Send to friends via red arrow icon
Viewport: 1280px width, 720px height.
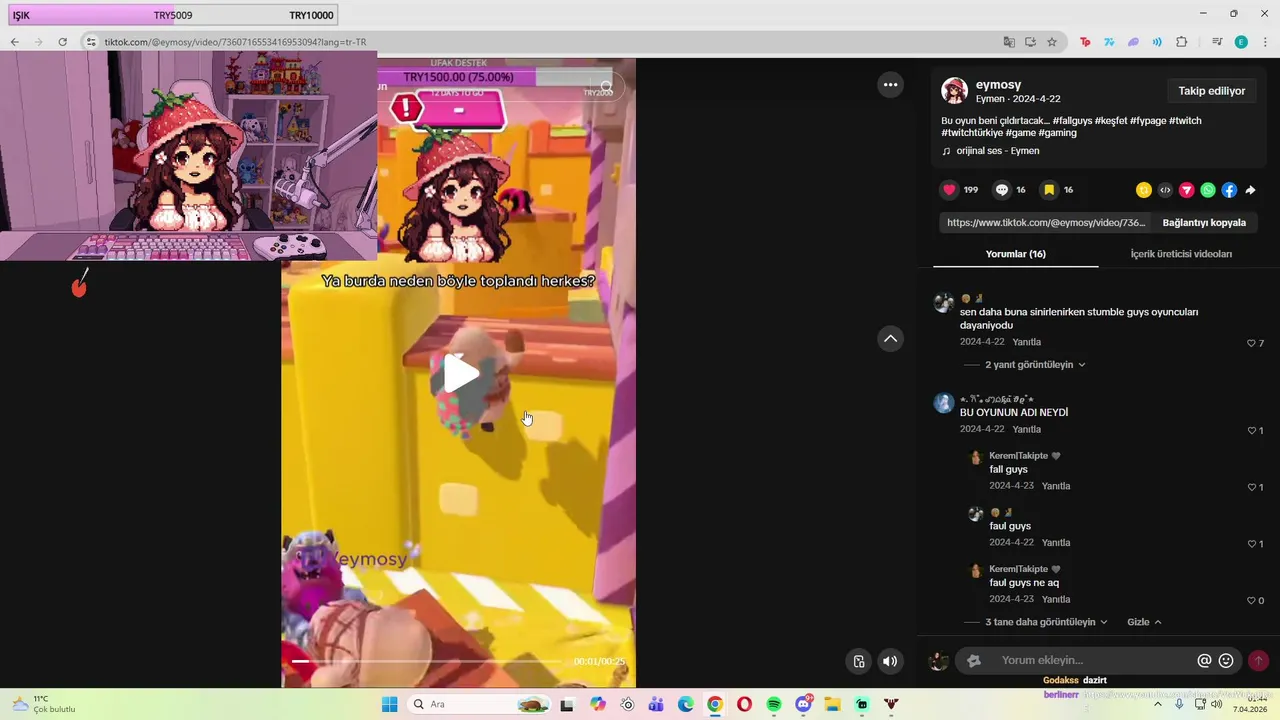[x=1187, y=190]
